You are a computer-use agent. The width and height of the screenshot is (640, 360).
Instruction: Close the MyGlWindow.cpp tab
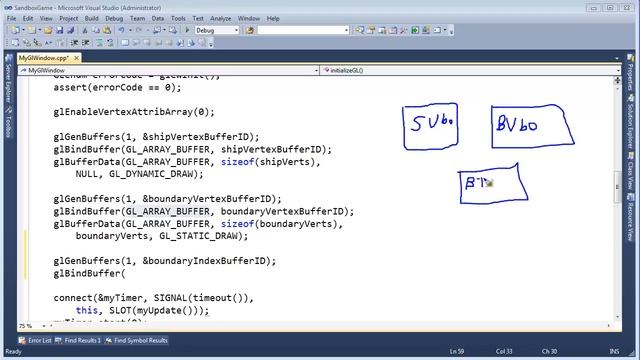(x=76, y=58)
